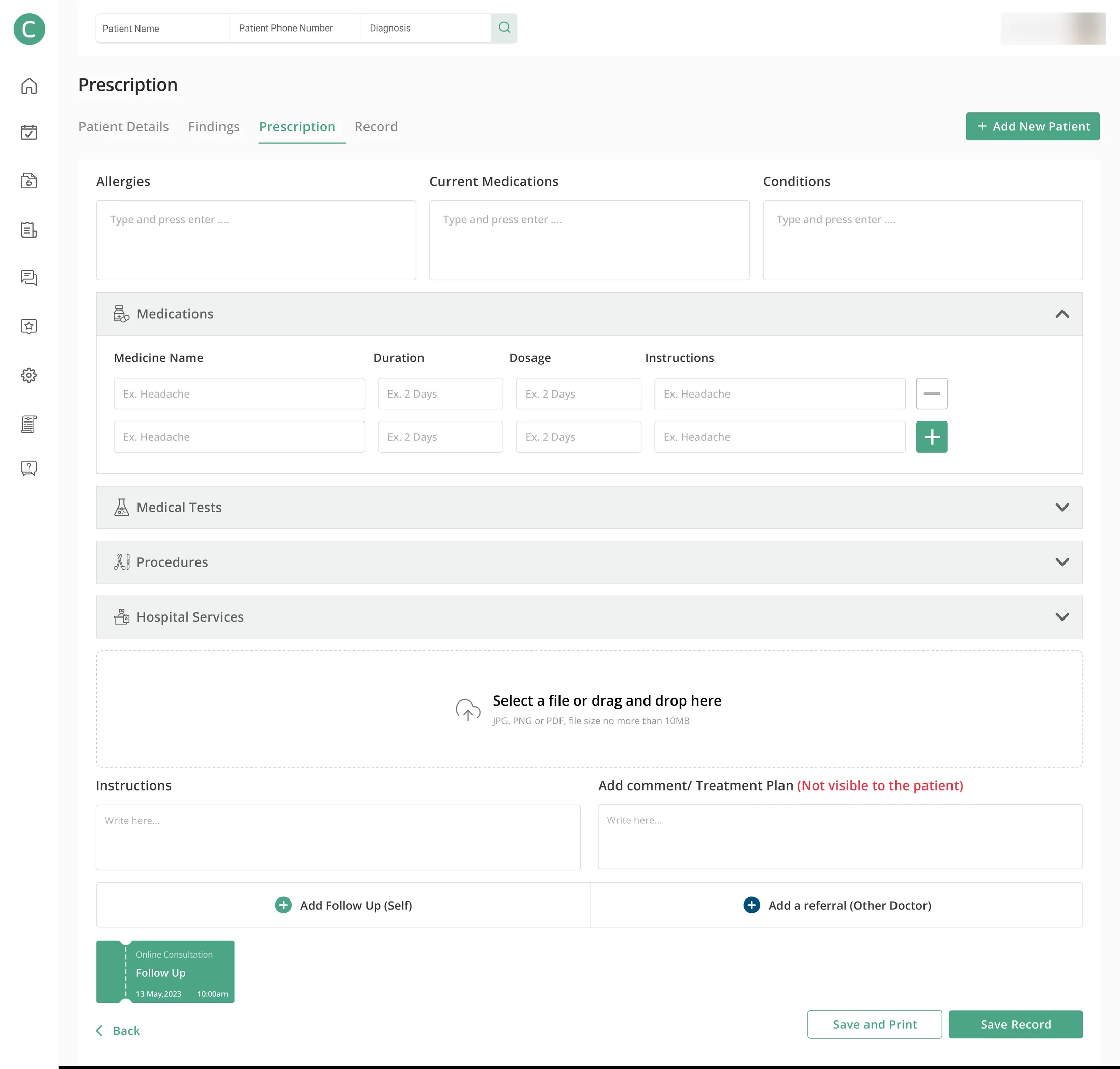The image size is (1120, 1069).
Task: Focus the Diagnosis search field
Action: (426, 28)
